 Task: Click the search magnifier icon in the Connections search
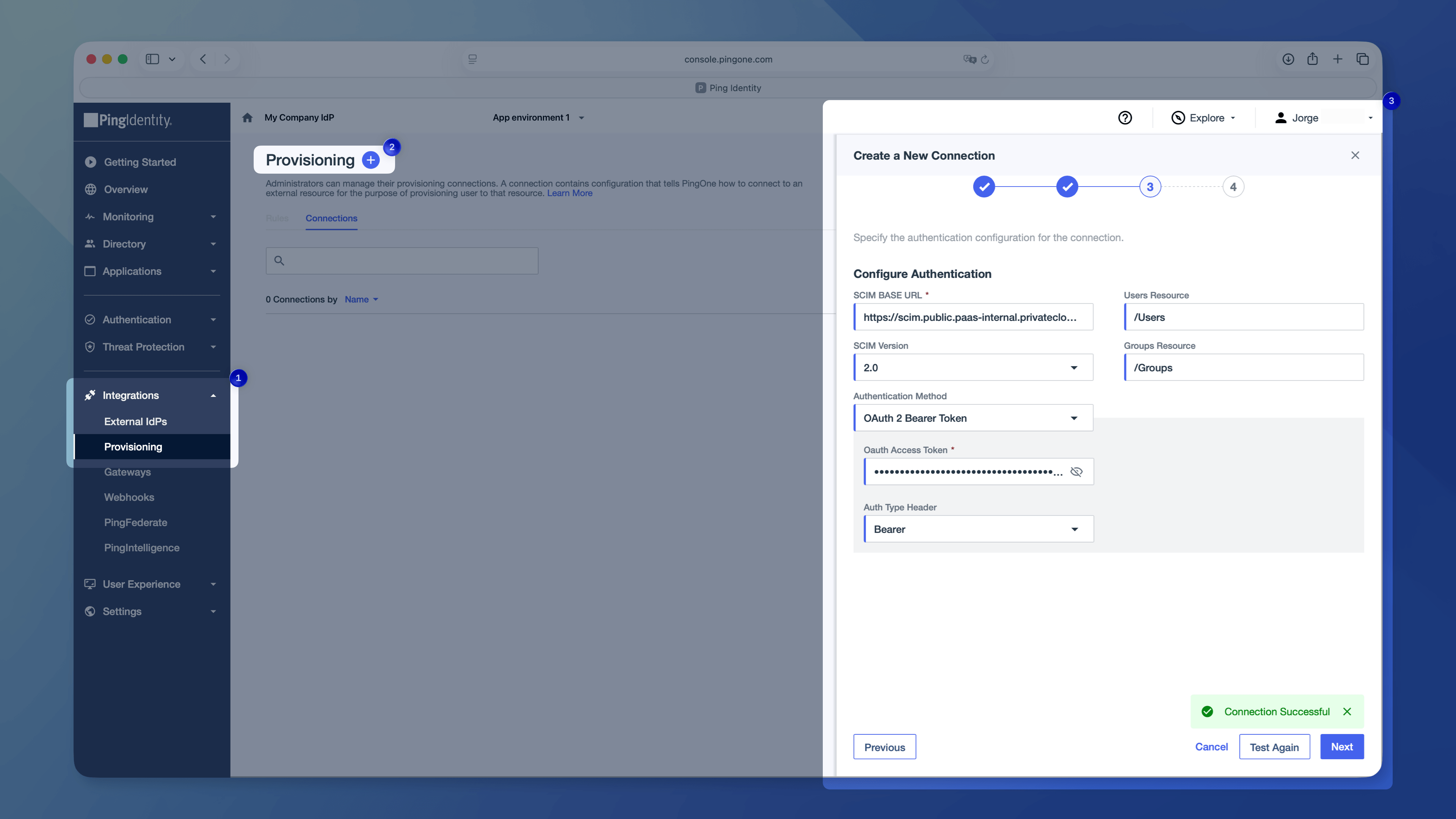click(x=279, y=260)
